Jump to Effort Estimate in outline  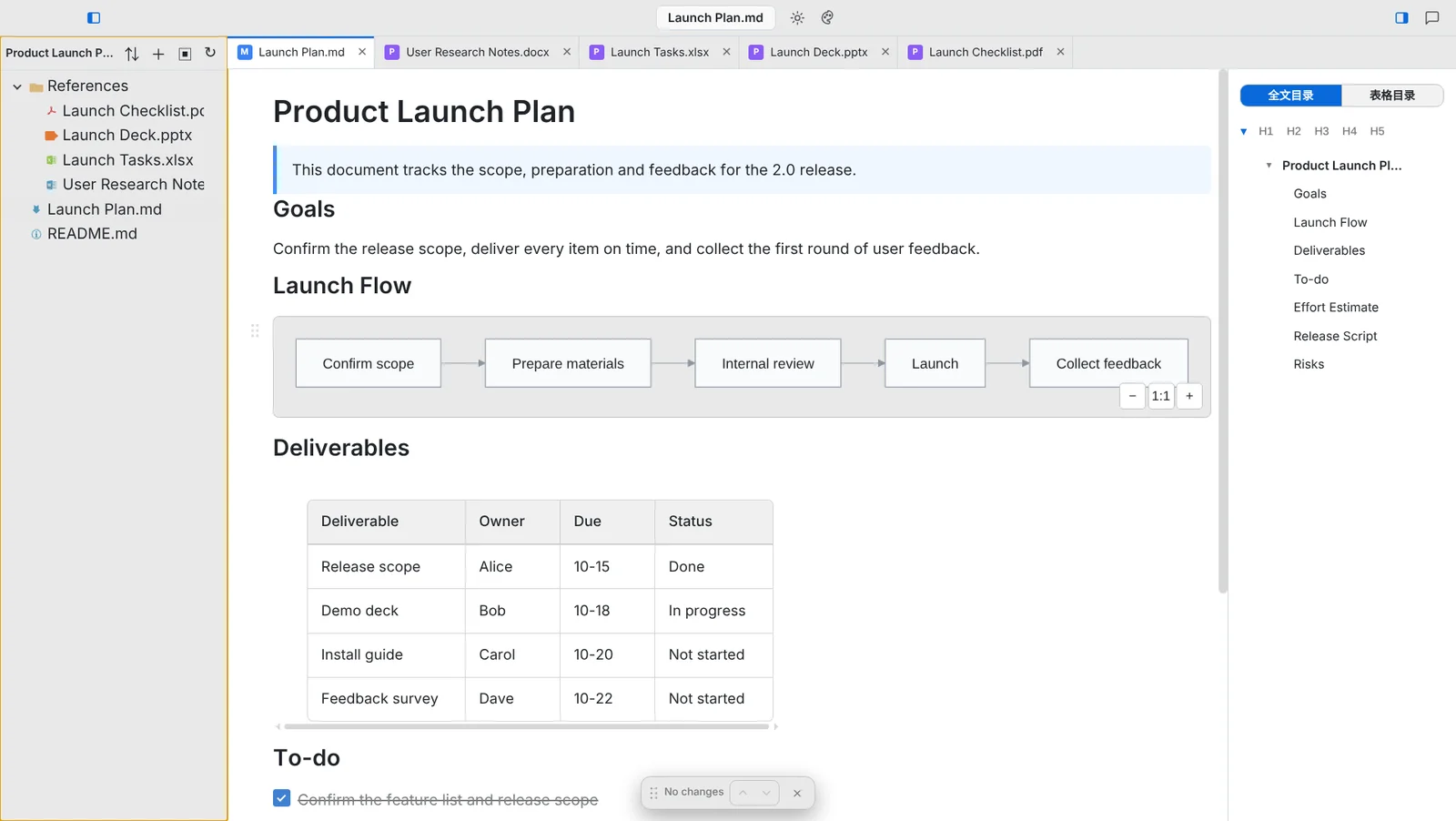click(x=1336, y=308)
